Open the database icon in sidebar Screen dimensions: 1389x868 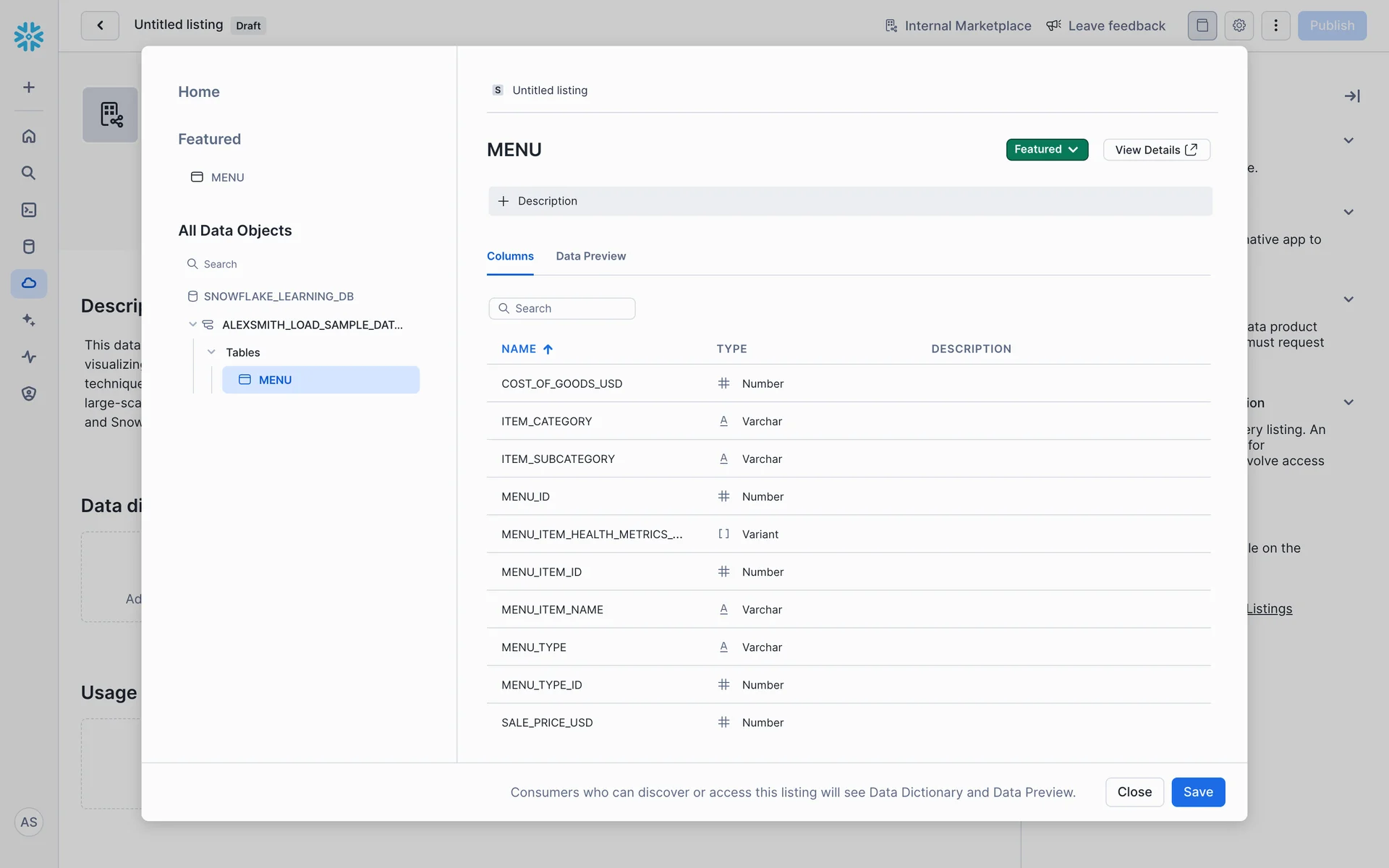click(29, 247)
